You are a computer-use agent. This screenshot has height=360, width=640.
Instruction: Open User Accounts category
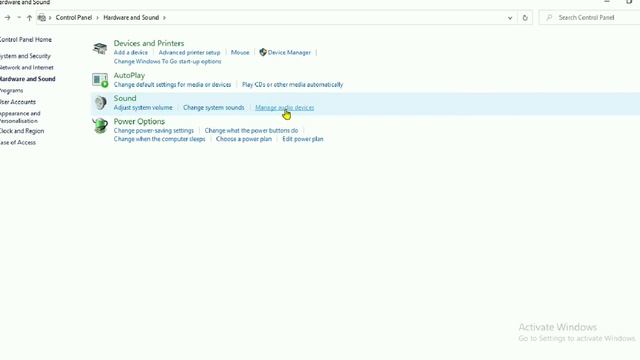coord(18,102)
